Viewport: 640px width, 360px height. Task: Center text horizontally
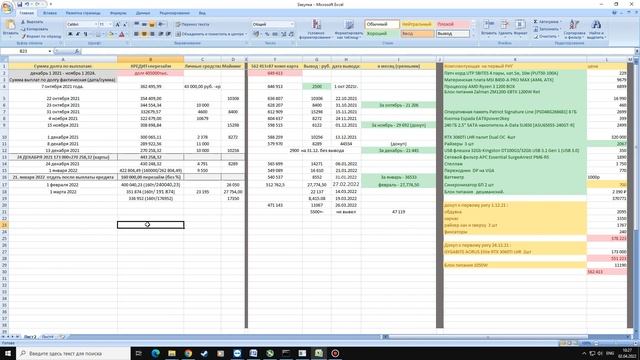click(144, 34)
